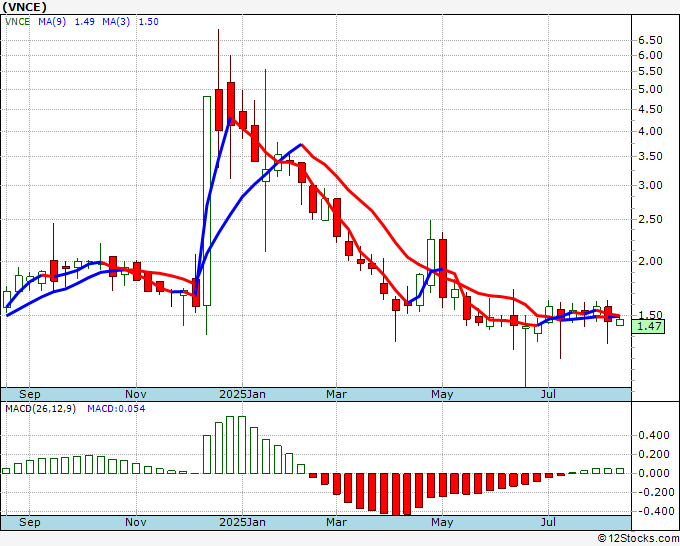Click the 3.00 price axis label

pyautogui.click(x=650, y=185)
